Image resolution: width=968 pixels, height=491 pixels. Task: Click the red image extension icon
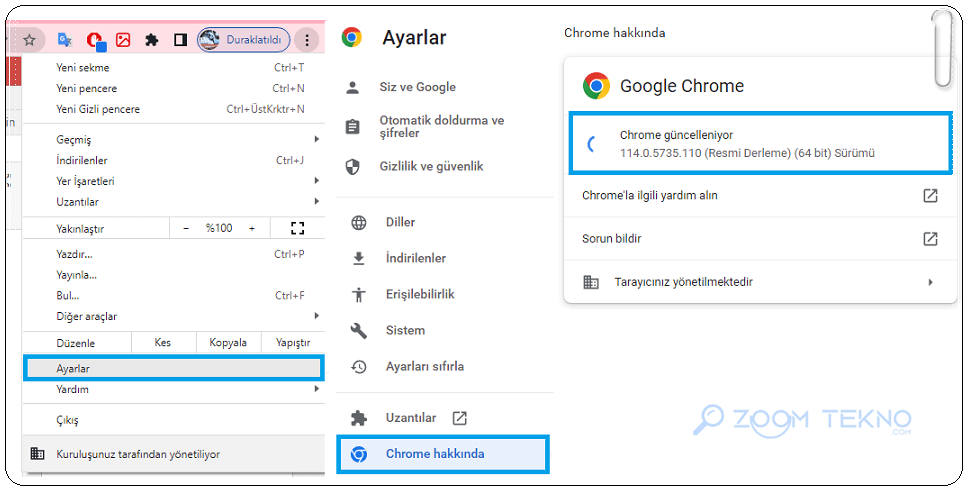point(123,40)
